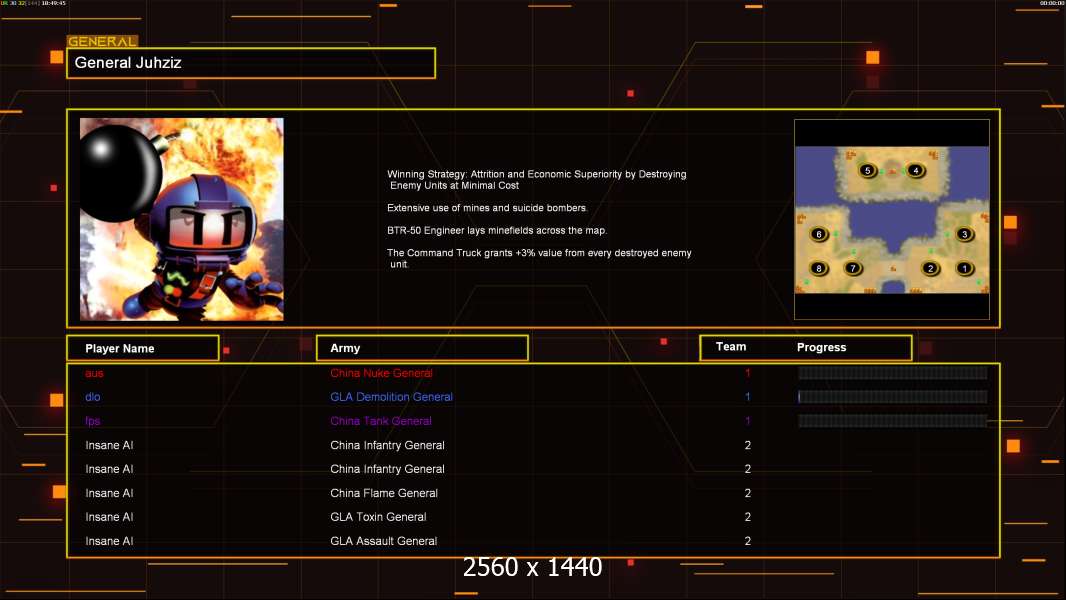The width and height of the screenshot is (1066, 600).
Task: Click GLA Demolition General army entry
Action: (x=392, y=397)
